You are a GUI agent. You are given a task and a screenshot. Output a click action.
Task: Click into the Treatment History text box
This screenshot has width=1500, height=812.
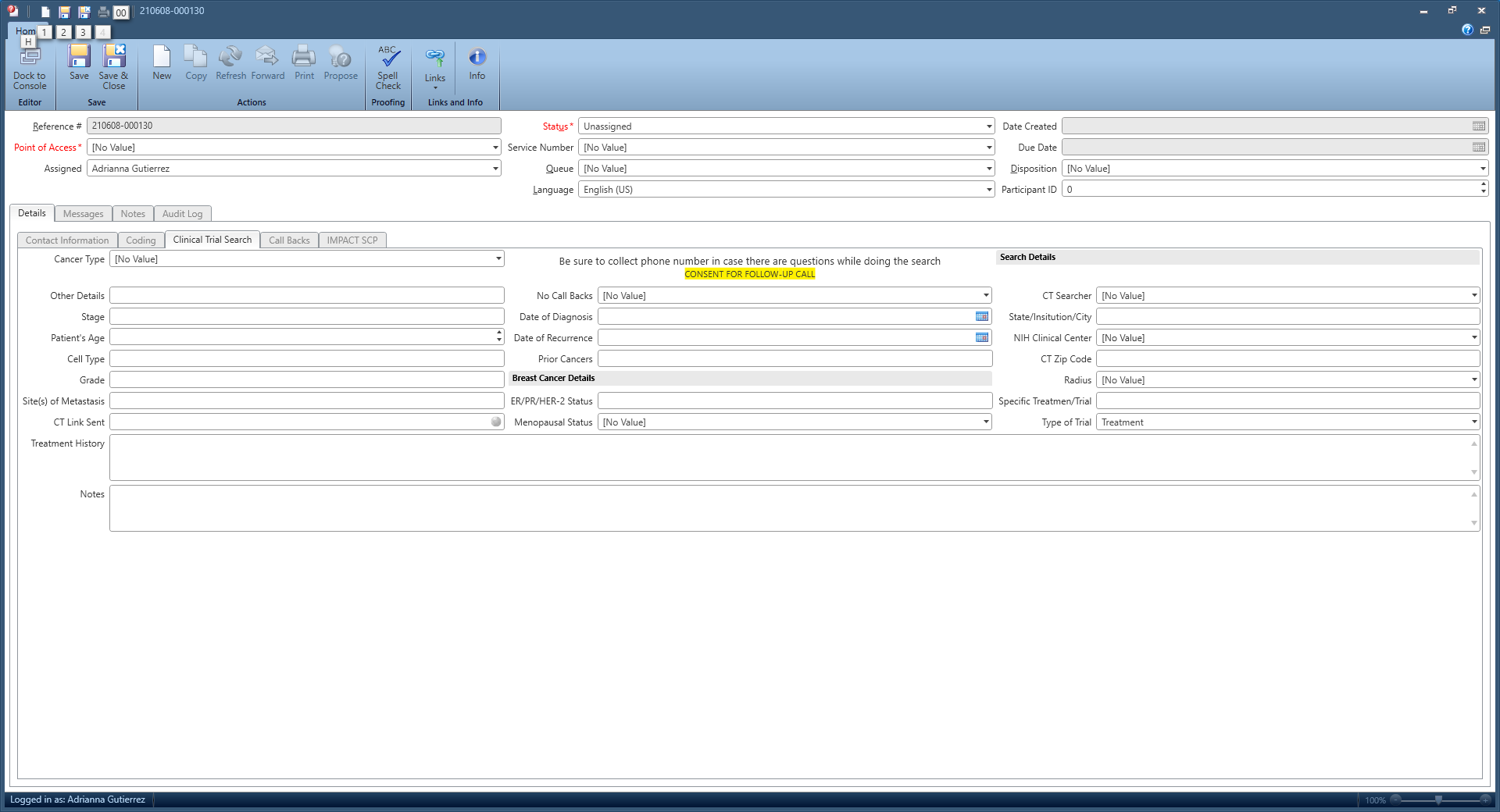(789, 458)
